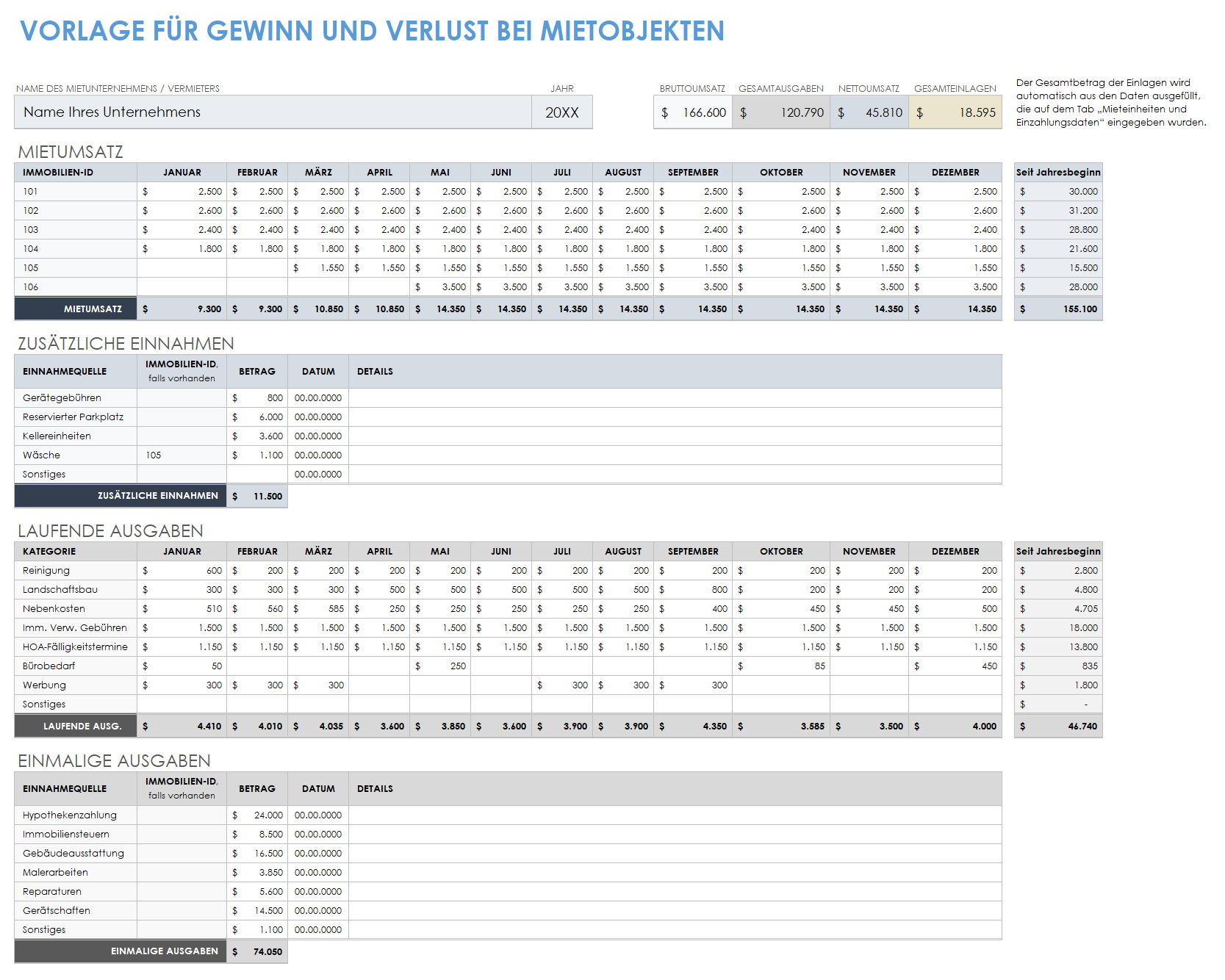Select the amount 3.600 for Kellereinheiten
The width and height of the screenshot is (1225, 980).
tap(257, 436)
